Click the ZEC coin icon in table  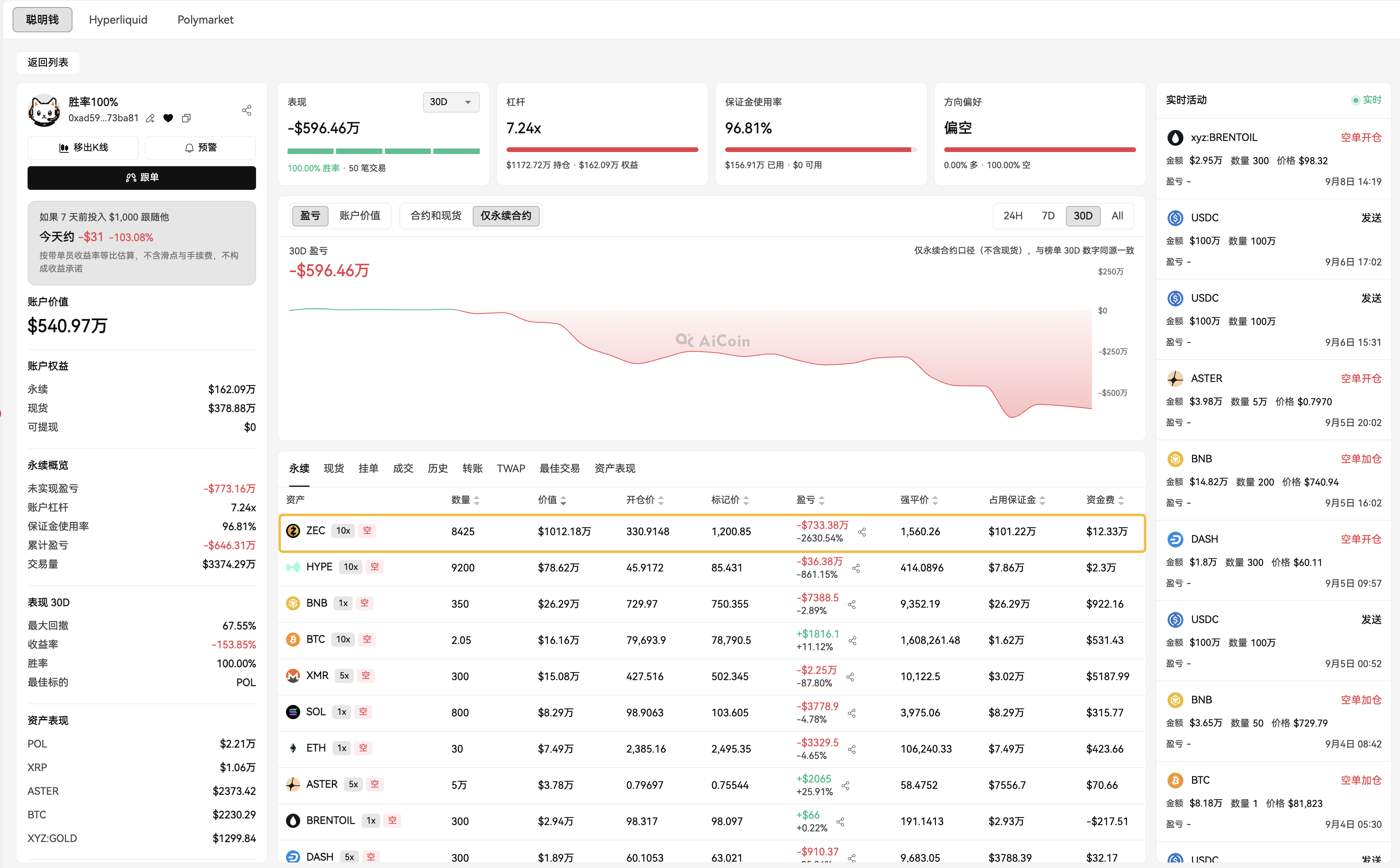(293, 531)
